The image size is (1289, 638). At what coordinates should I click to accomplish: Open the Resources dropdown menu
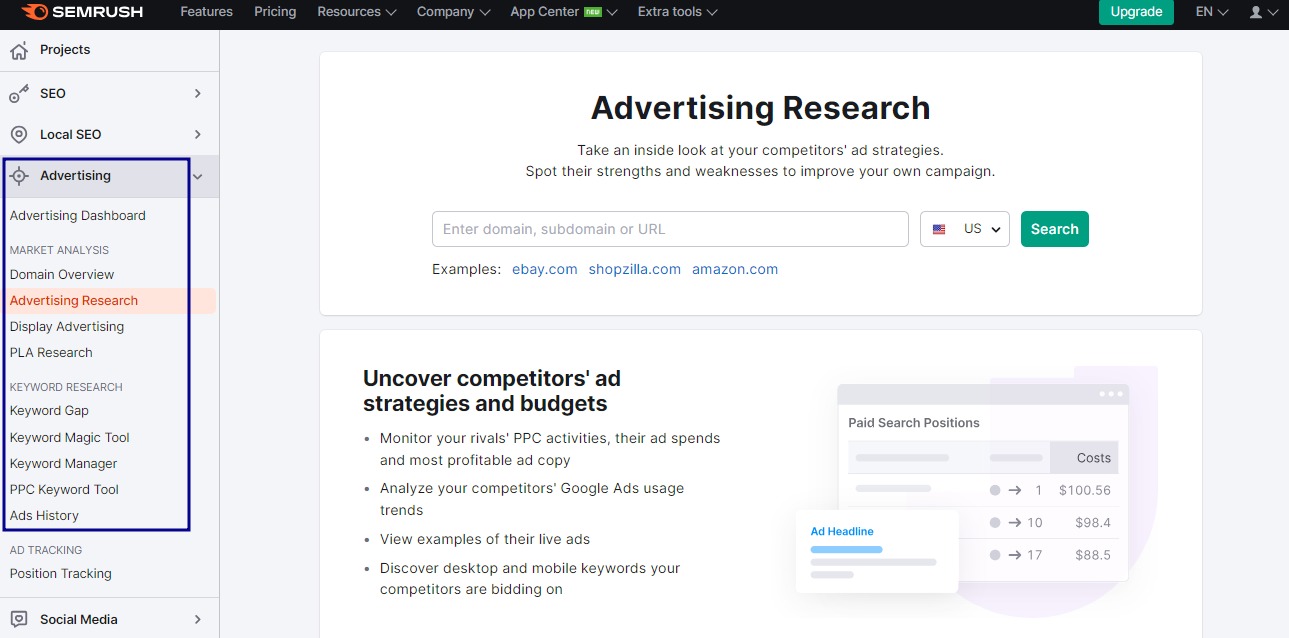click(357, 12)
